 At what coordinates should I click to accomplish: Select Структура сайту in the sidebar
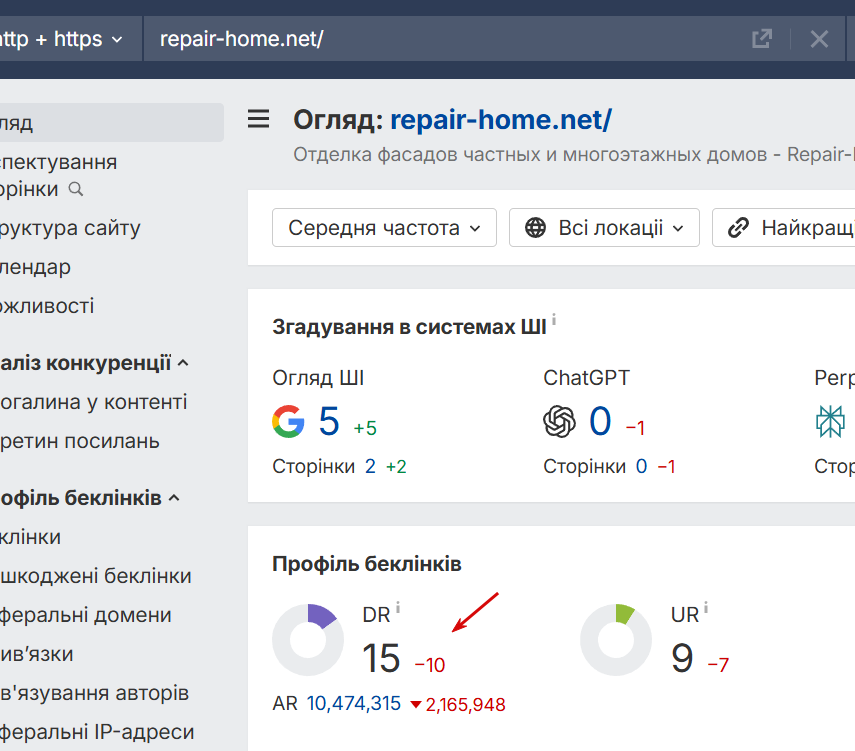(x=70, y=228)
